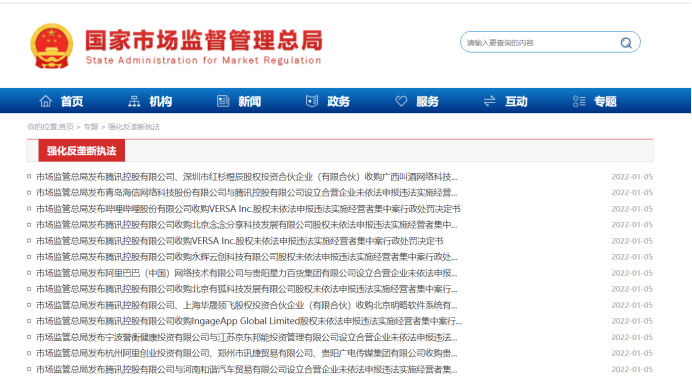Select the red 强化反垄断执法 section tab
The image size is (692, 380).
82,150
